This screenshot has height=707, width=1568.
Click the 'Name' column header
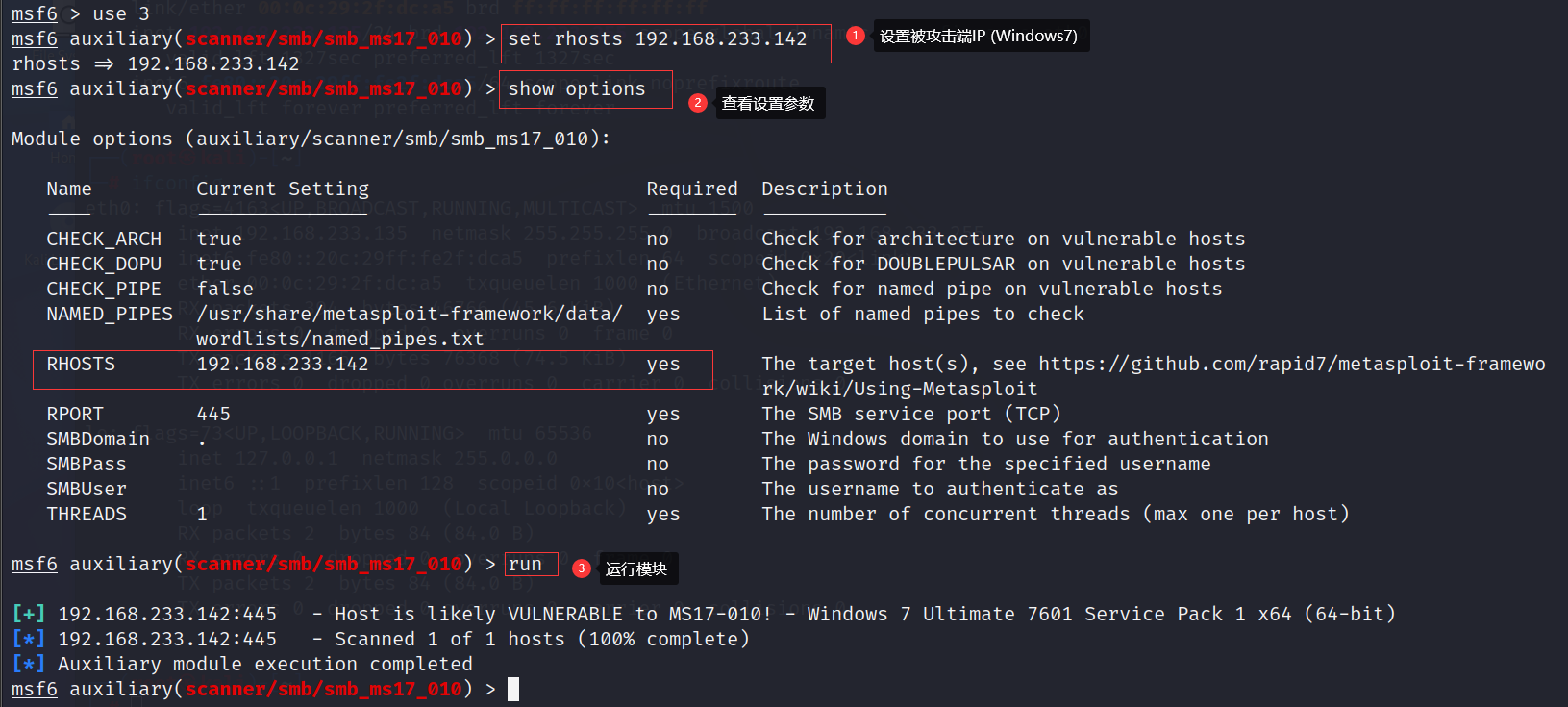[x=69, y=189]
